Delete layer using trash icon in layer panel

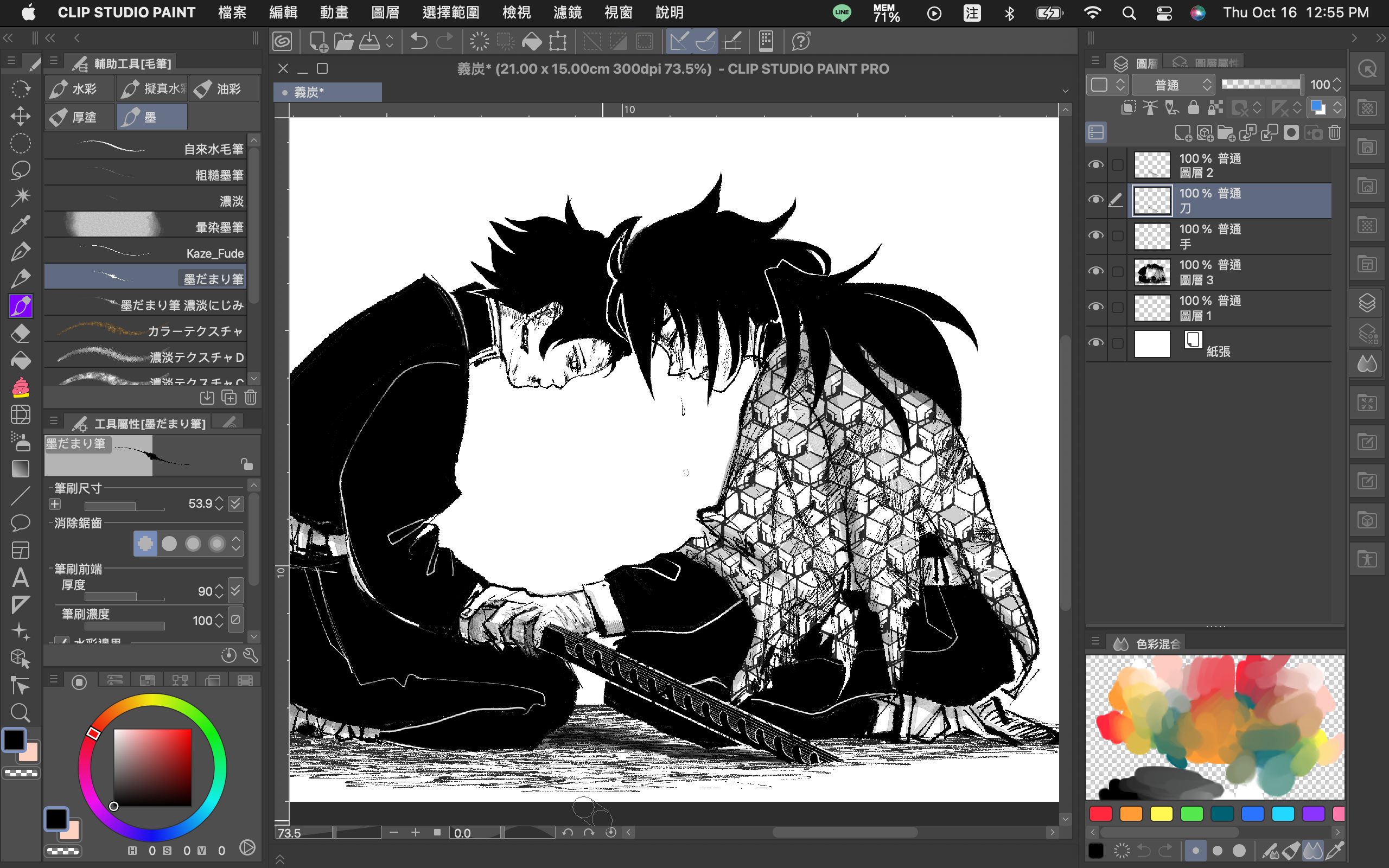[x=1335, y=133]
